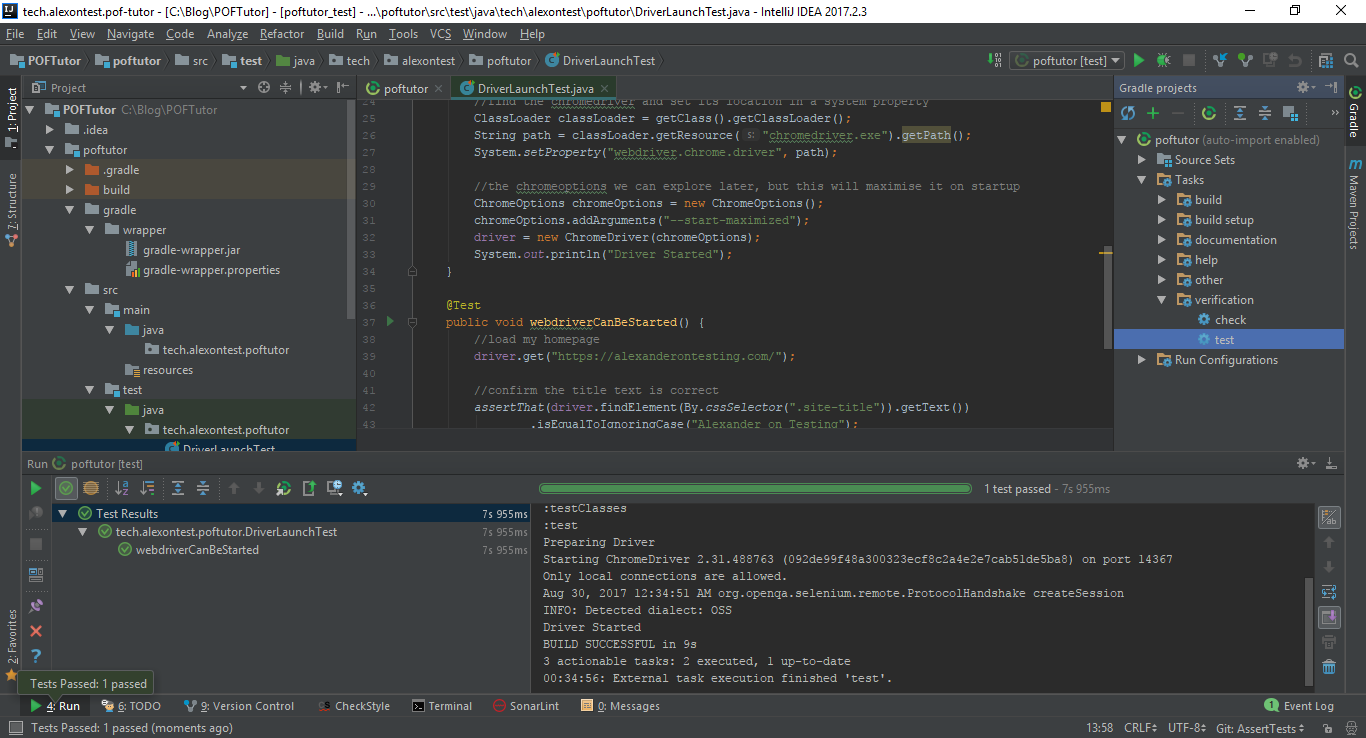Toggle Show Ignored tests filter
The width and height of the screenshot is (1366, 738).
(x=91, y=489)
